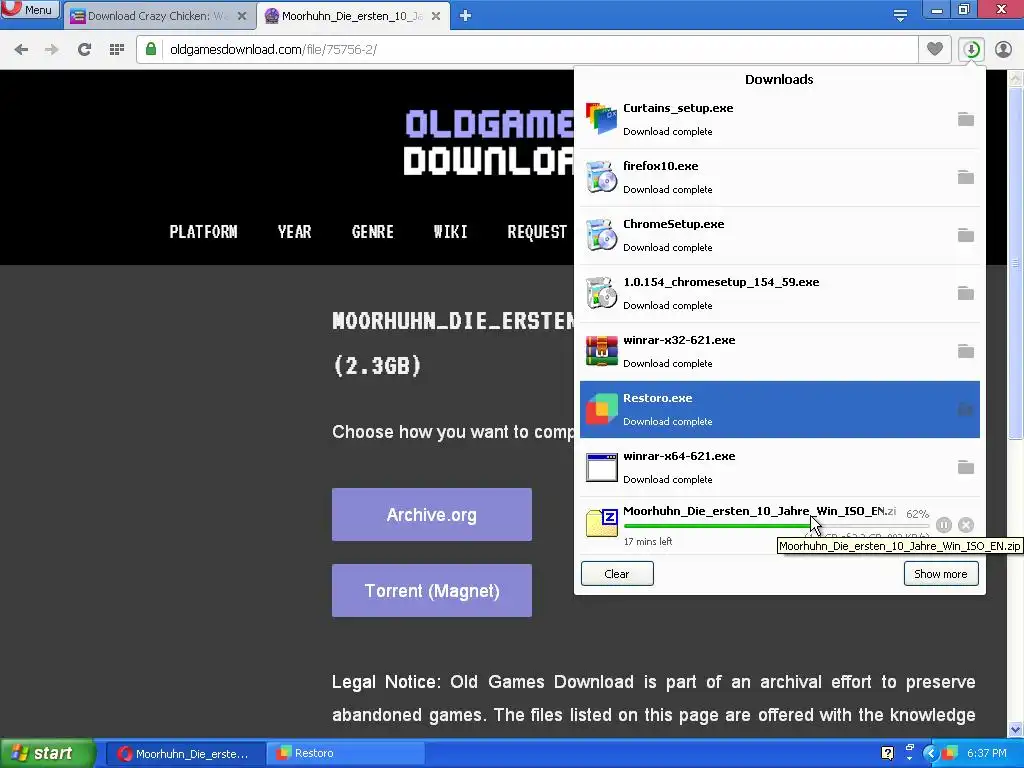Click the winrar-x32 file icon
Screen dimensions: 1024x768
click(x=601, y=351)
